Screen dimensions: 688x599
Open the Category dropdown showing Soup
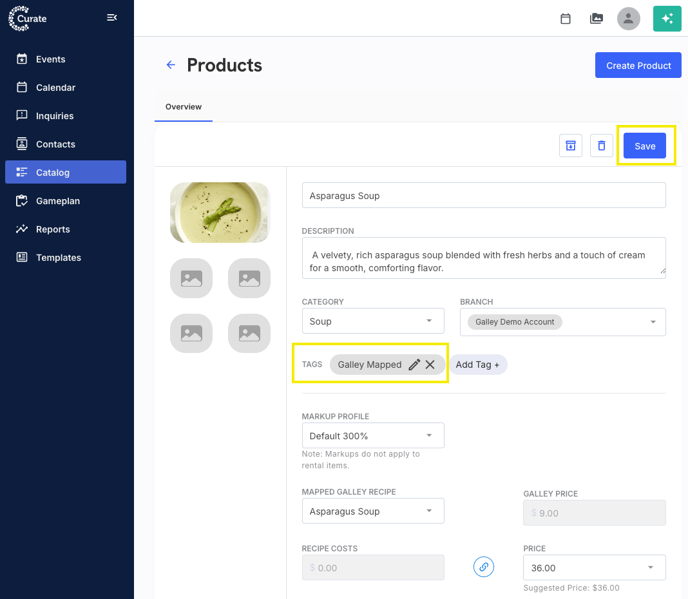pyautogui.click(x=373, y=321)
